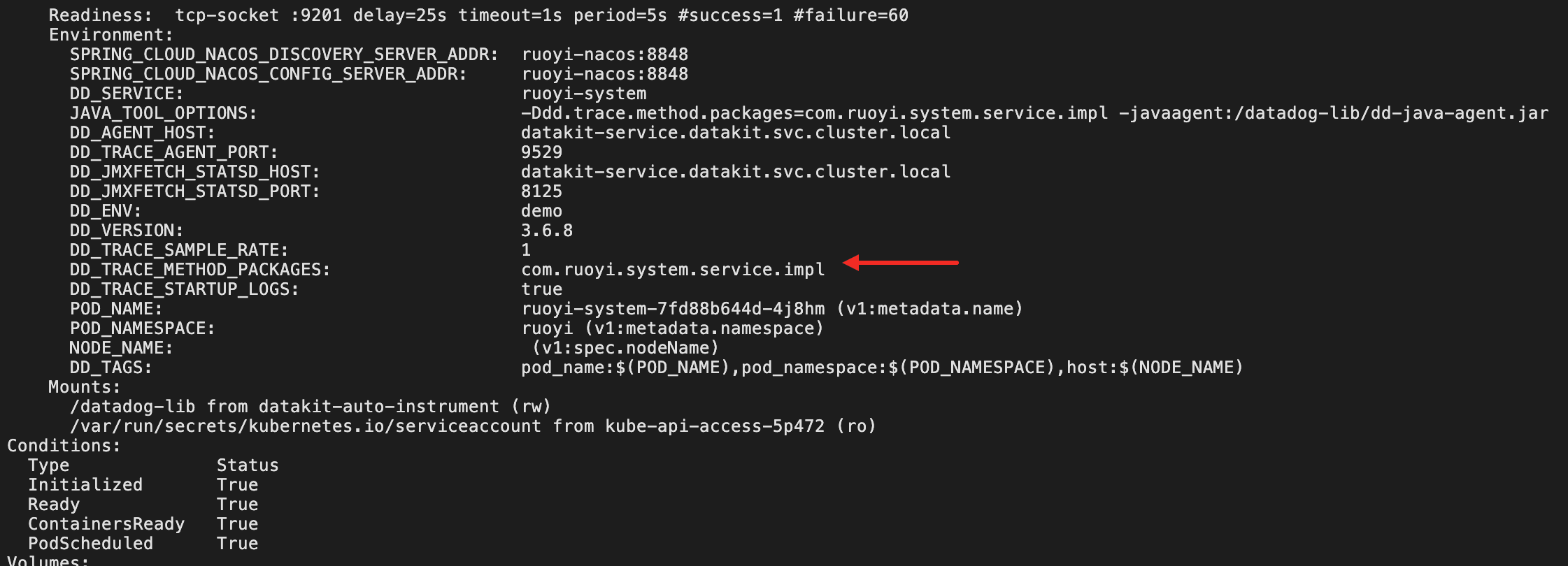Click the ContainersReady condition row
This screenshot has height=566, width=1568.
click(143, 524)
